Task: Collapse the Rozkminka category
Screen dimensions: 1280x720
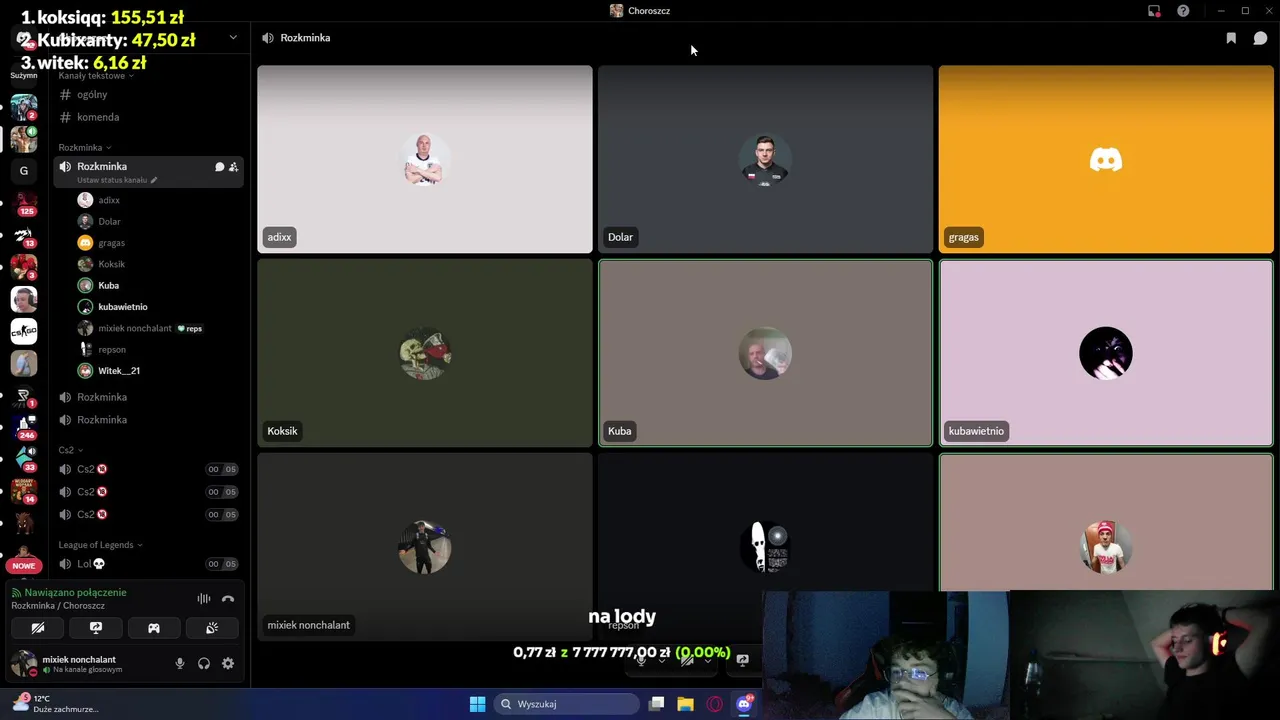Action: pos(84,148)
